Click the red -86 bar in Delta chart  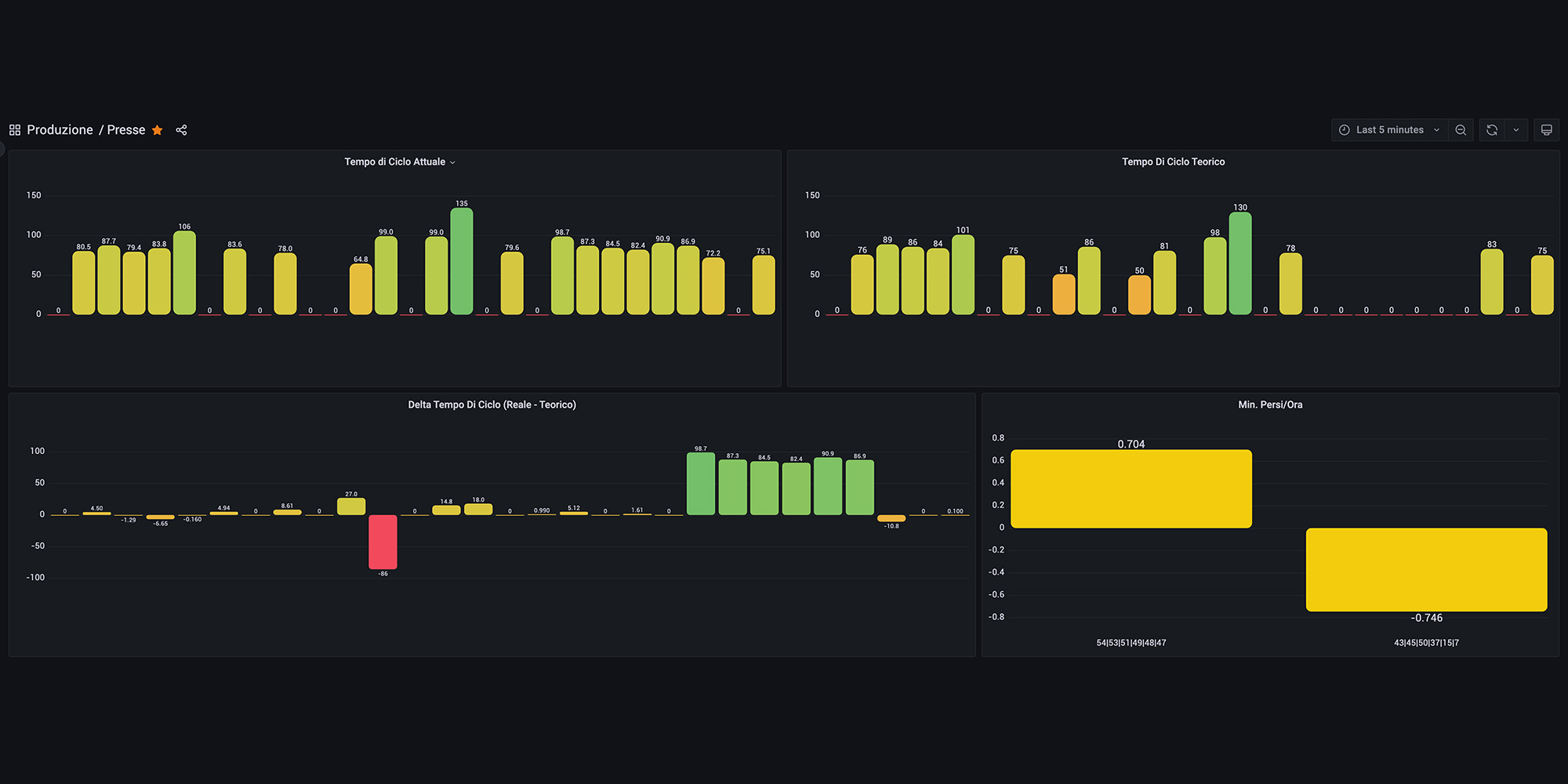click(x=383, y=542)
